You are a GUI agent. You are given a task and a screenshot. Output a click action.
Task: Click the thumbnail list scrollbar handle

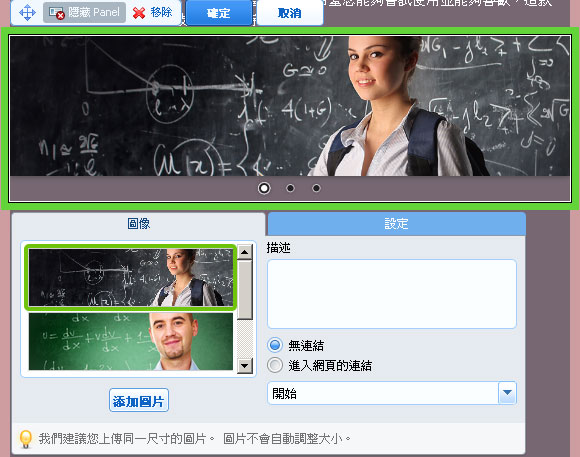coord(245,290)
